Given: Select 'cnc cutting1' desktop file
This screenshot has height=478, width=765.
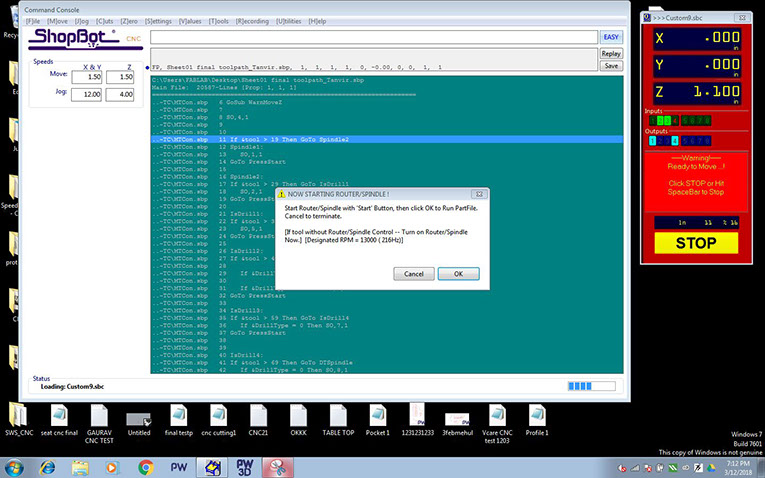Looking at the screenshot, I should point(219,420).
